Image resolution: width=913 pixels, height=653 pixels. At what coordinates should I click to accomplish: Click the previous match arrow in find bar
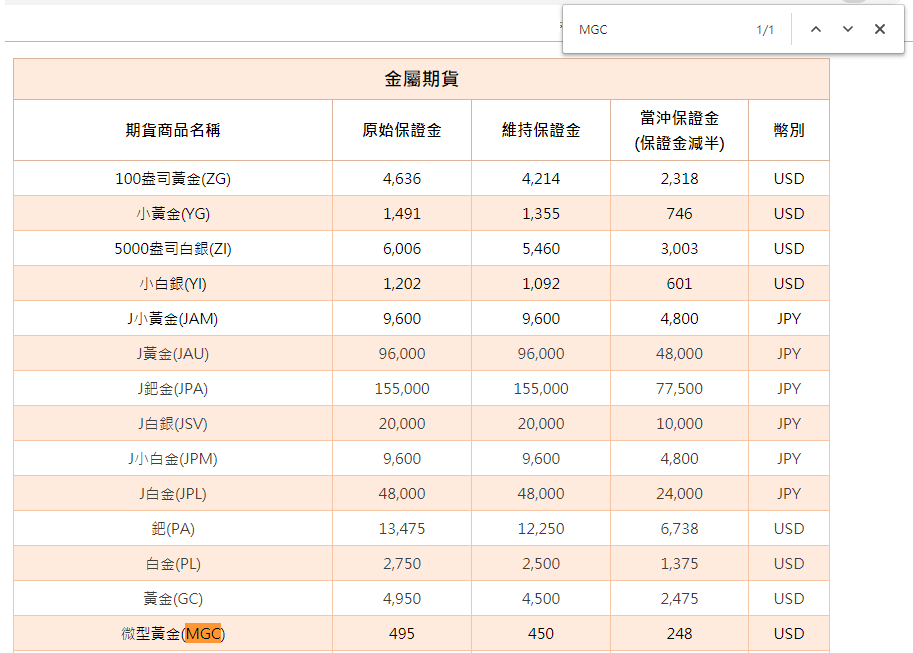(x=816, y=29)
